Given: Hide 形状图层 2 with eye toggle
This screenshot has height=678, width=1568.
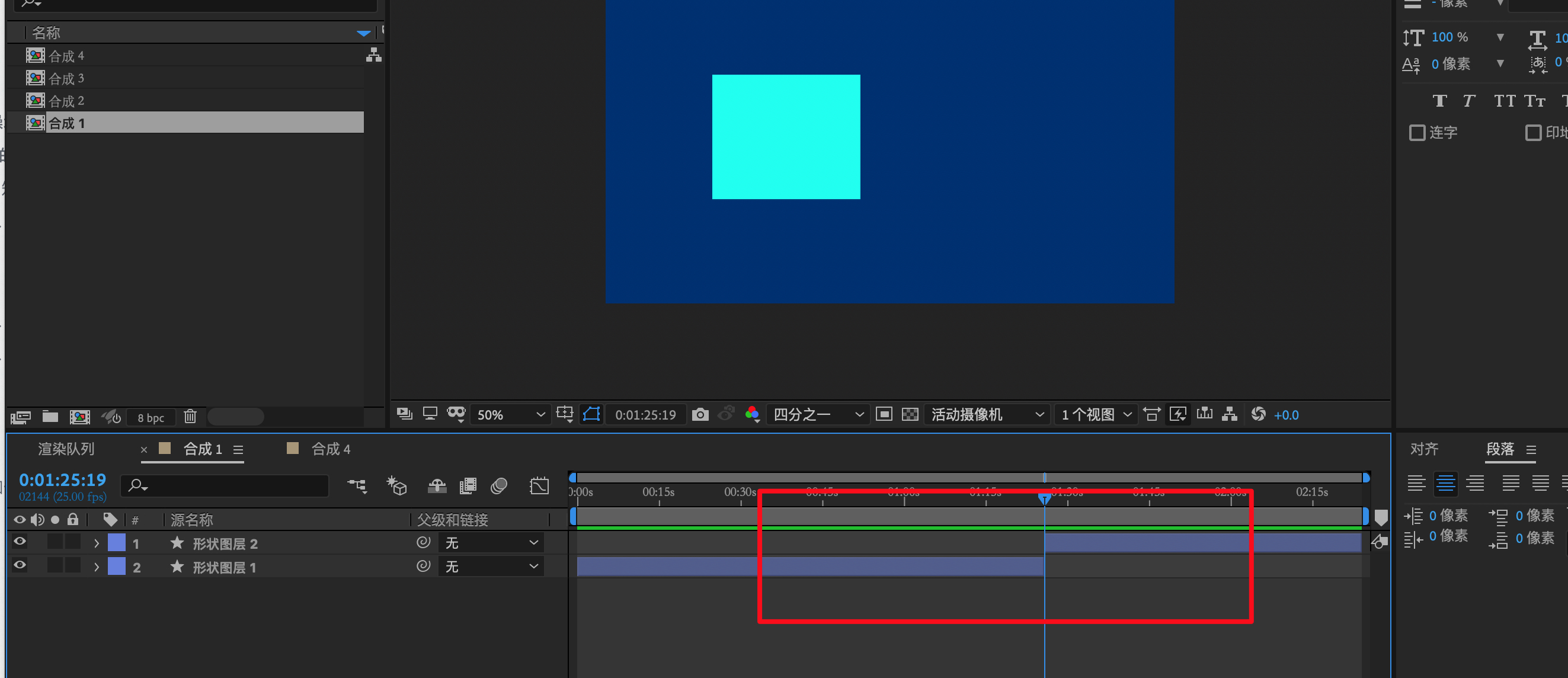Looking at the screenshot, I should [x=20, y=541].
